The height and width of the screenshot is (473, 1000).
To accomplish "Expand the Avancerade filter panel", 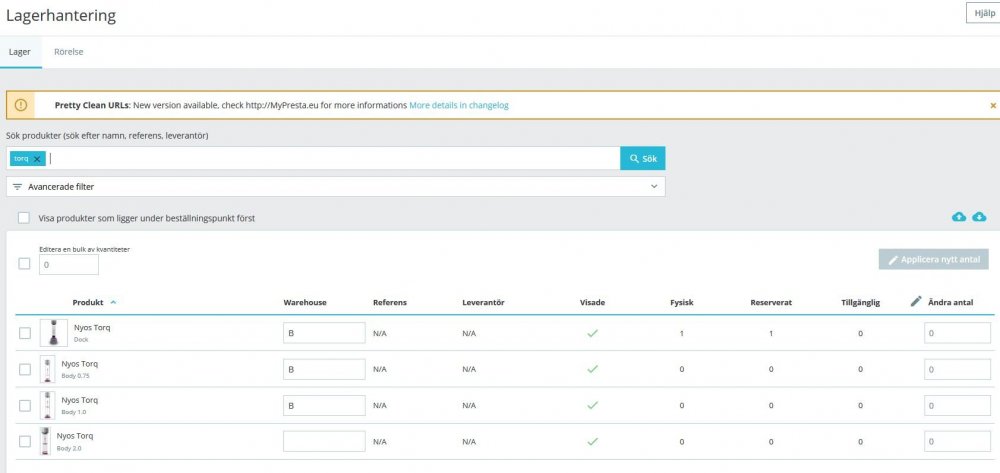I will [x=335, y=186].
